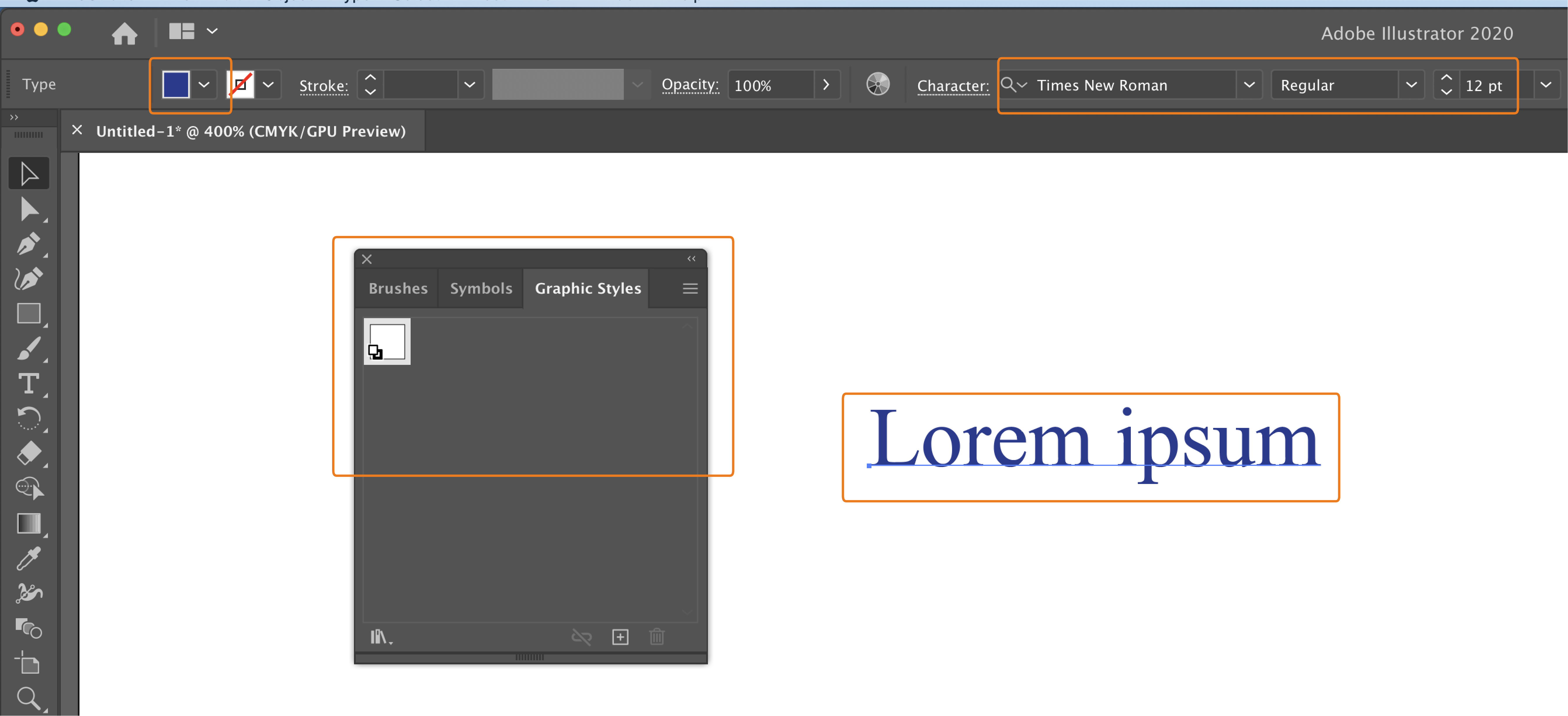The image size is (1568, 716).
Task: Delete the selected graphic style
Action: 657,637
